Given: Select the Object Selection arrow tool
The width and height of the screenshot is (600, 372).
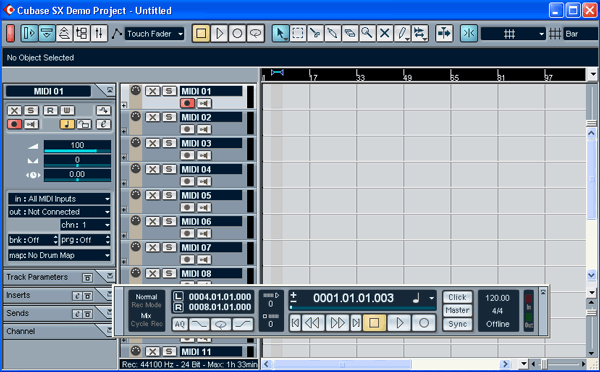Looking at the screenshot, I should click(280, 34).
